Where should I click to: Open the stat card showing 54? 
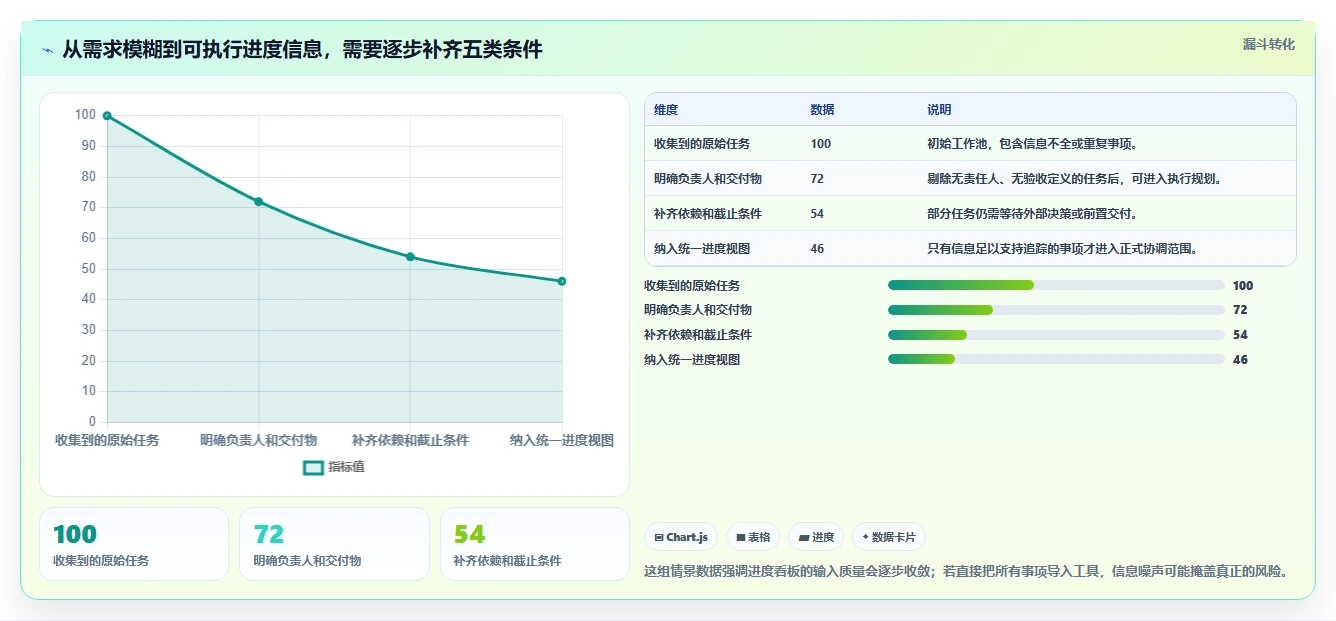(535, 544)
